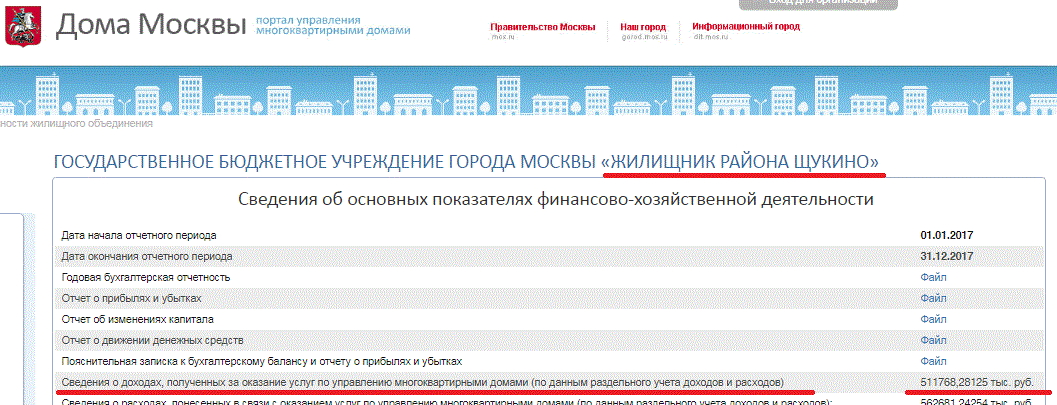Screen dimensions: 1057x405
Task: Open the Информационный город link
Action: pos(746,27)
